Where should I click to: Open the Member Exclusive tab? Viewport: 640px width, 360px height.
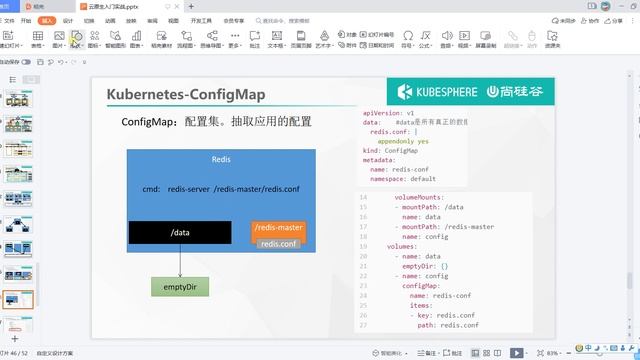233,20
